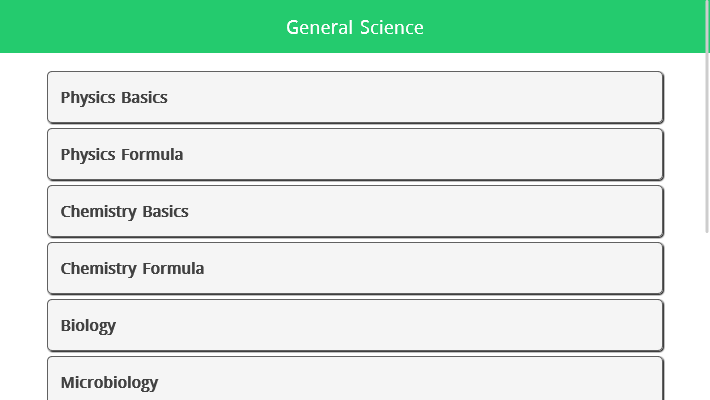710x400 pixels.
Task: Click the "Physics Basics" label text
Action: point(114,97)
